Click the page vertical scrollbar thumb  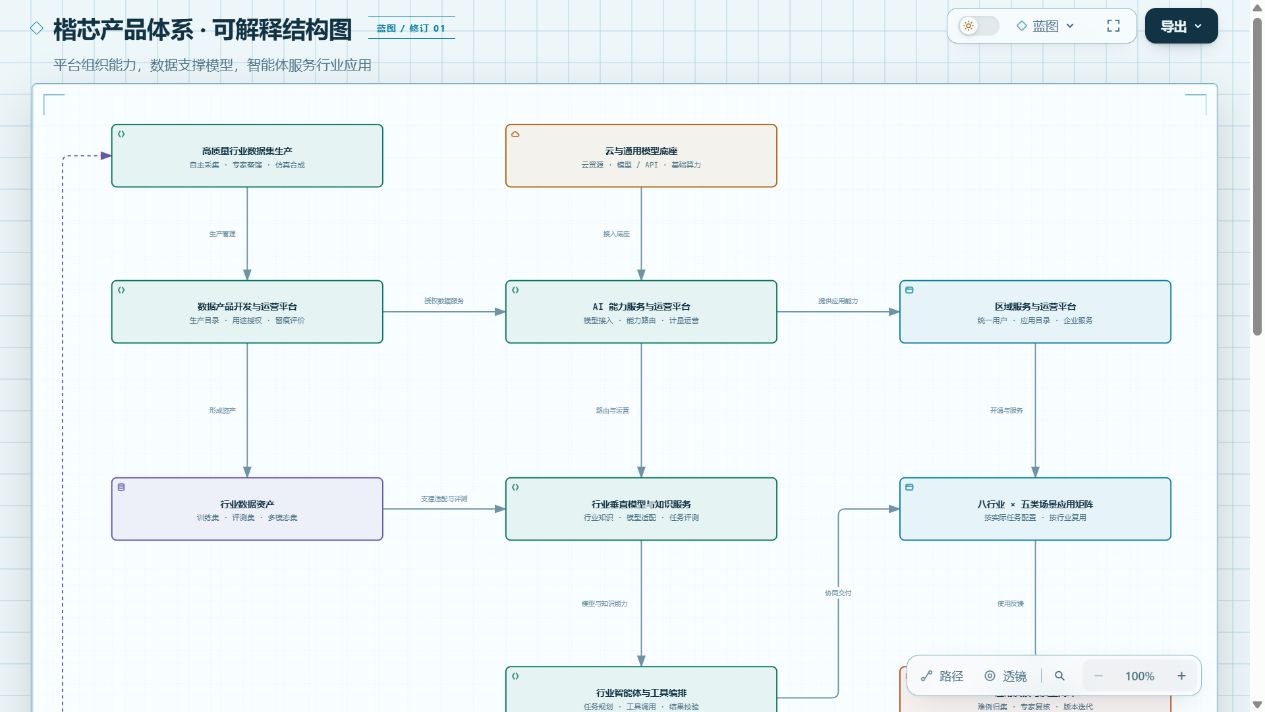(1258, 175)
